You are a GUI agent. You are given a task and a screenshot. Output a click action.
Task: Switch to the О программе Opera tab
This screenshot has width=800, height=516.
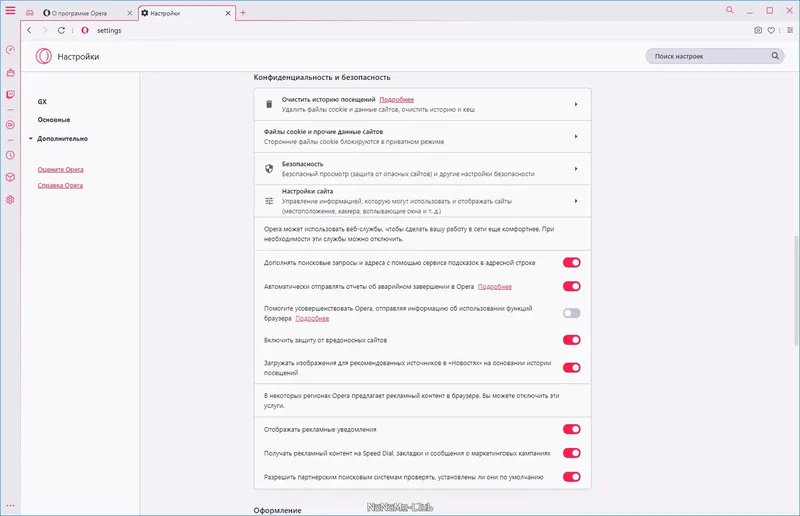(83, 12)
